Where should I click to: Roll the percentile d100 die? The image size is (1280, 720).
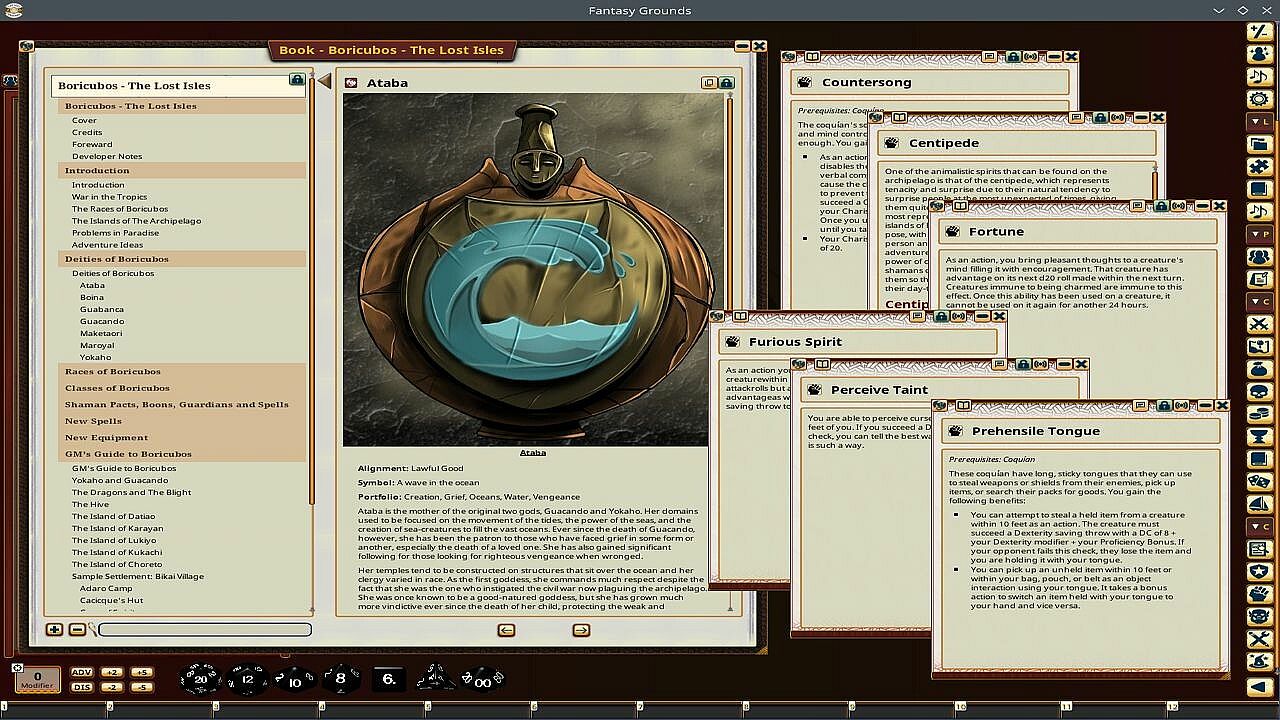pyautogui.click(x=482, y=680)
